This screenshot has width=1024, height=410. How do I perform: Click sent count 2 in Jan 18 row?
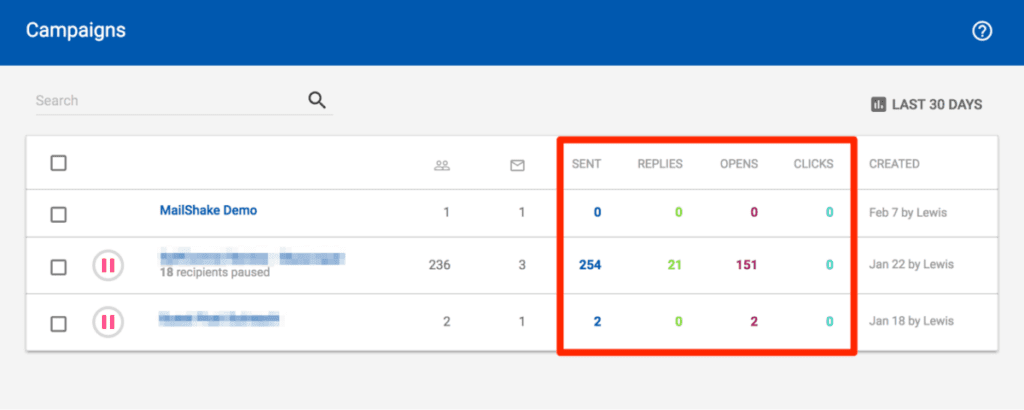(598, 321)
